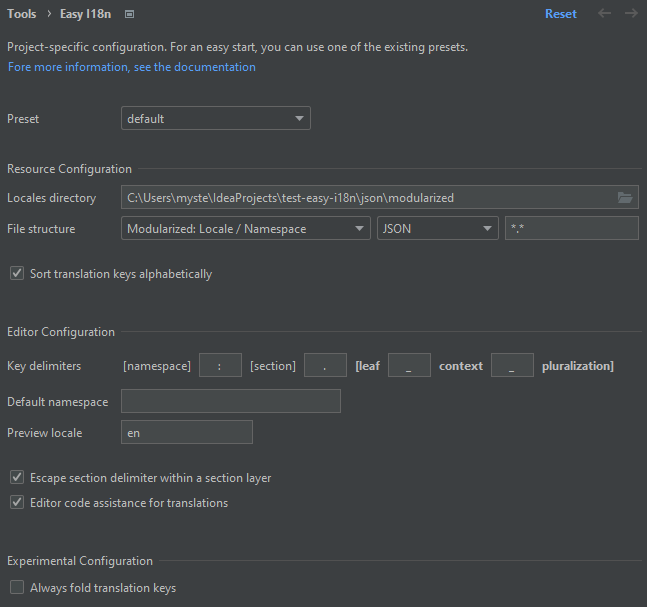The height and width of the screenshot is (607, 647).
Task: Open the Preset dropdown
Action: 215,119
